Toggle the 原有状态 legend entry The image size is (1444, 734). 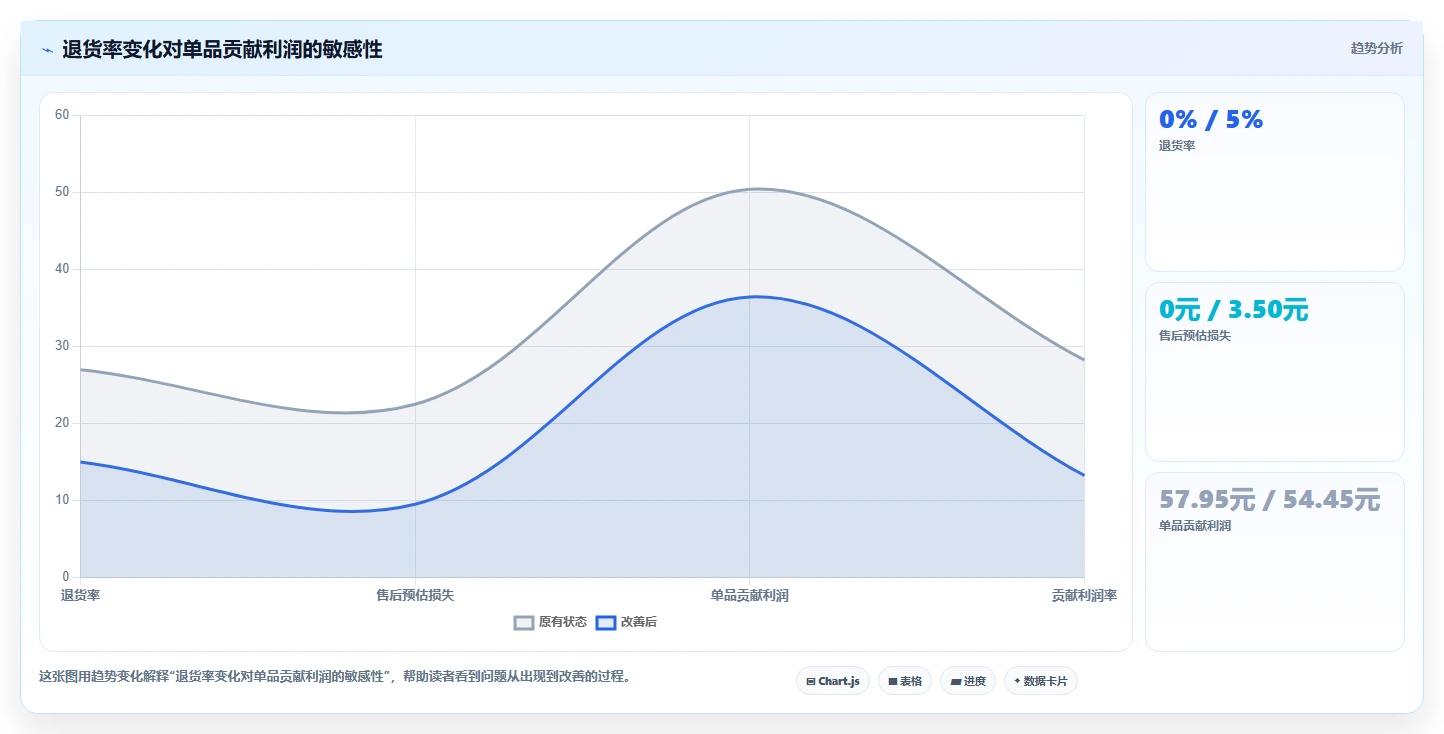pos(551,622)
